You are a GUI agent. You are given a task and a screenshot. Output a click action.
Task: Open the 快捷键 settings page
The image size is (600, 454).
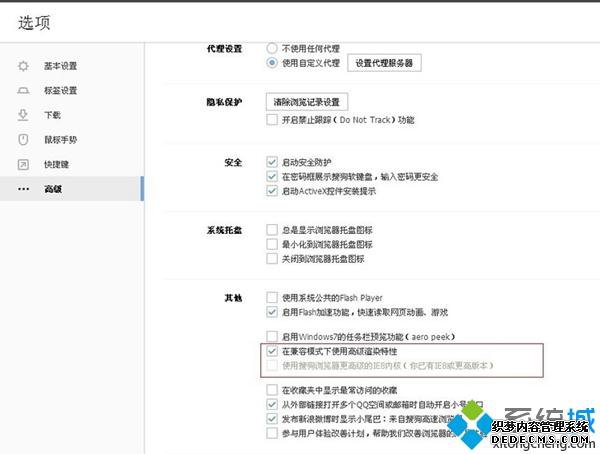coord(56,164)
